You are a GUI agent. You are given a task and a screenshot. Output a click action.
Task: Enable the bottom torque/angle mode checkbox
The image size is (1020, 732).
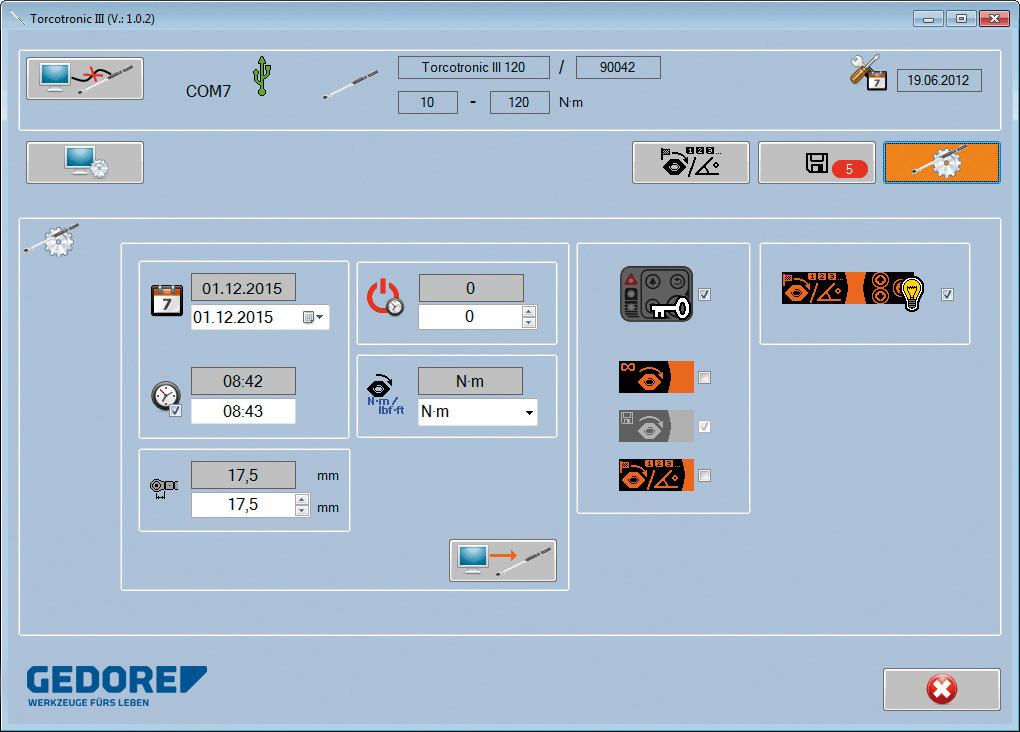point(705,476)
